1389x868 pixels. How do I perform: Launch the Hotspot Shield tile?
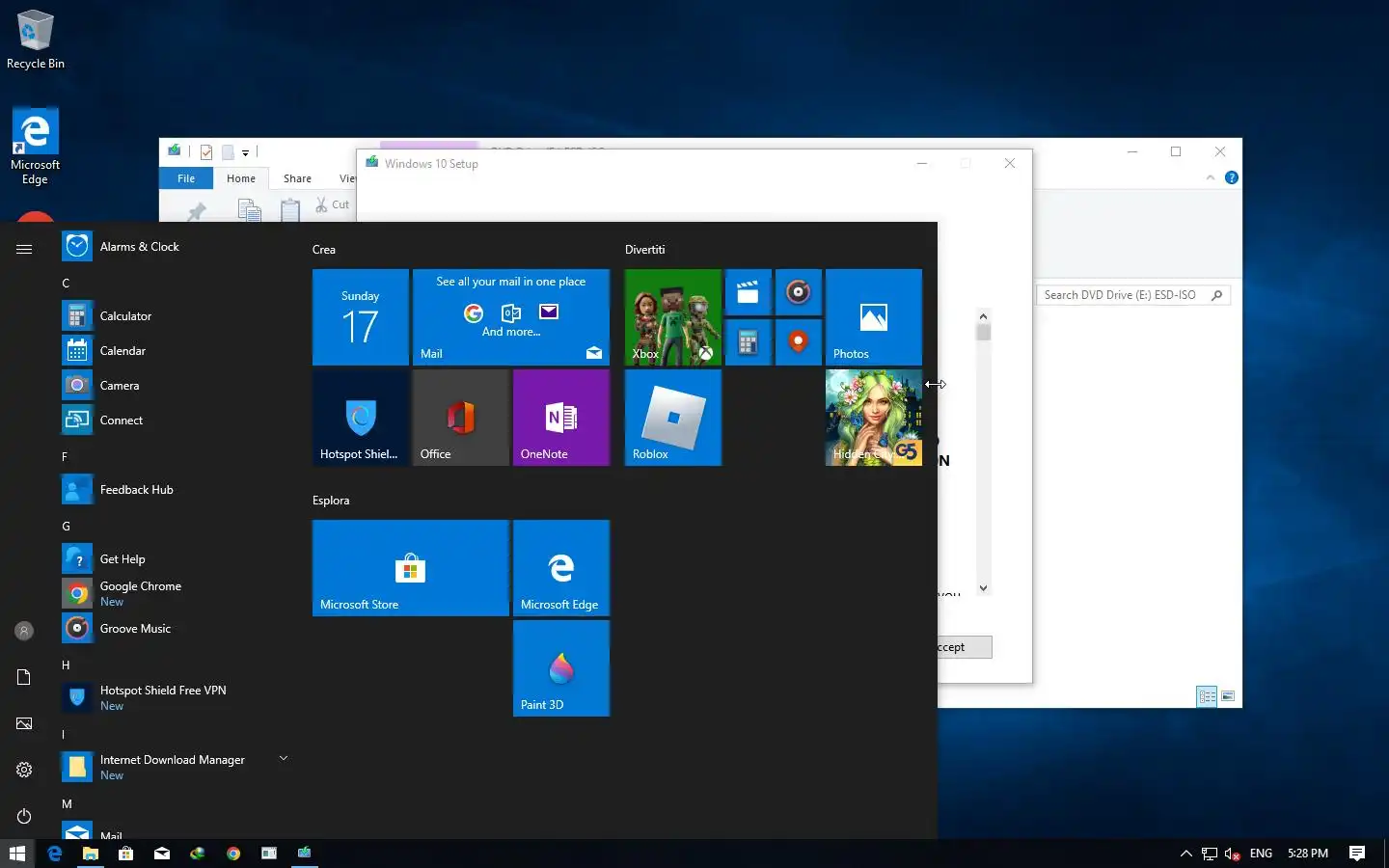pyautogui.click(x=361, y=418)
